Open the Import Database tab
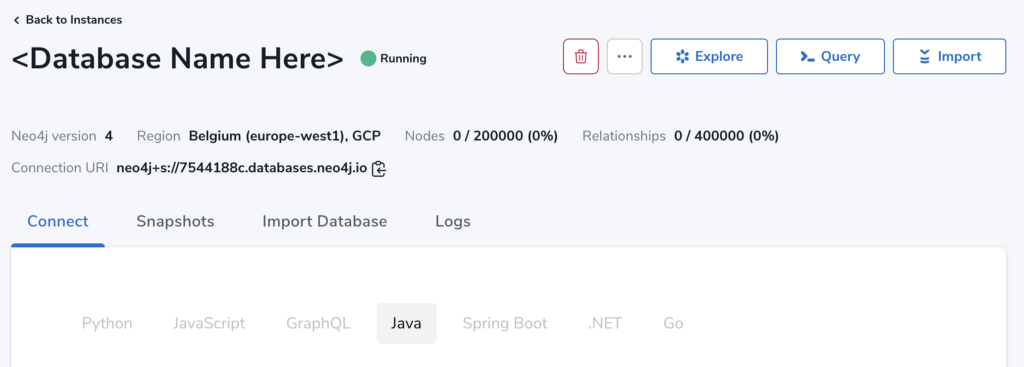This screenshot has width=1024, height=367. point(325,221)
